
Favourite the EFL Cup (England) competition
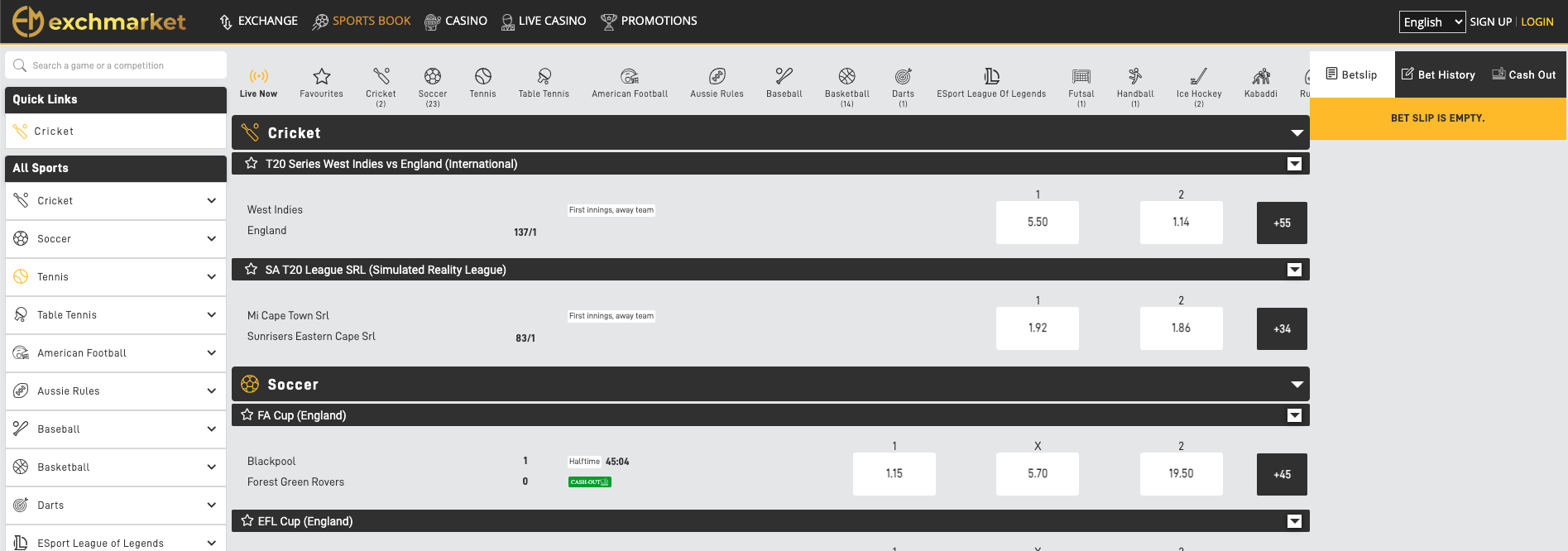point(247,521)
